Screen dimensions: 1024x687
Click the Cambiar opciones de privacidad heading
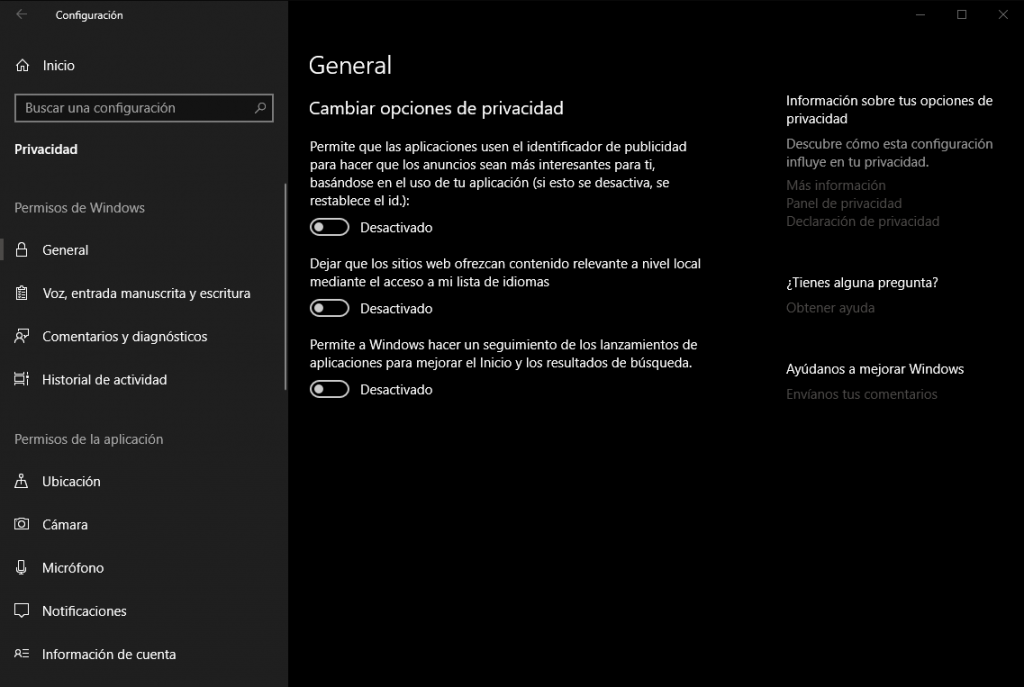click(436, 108)
